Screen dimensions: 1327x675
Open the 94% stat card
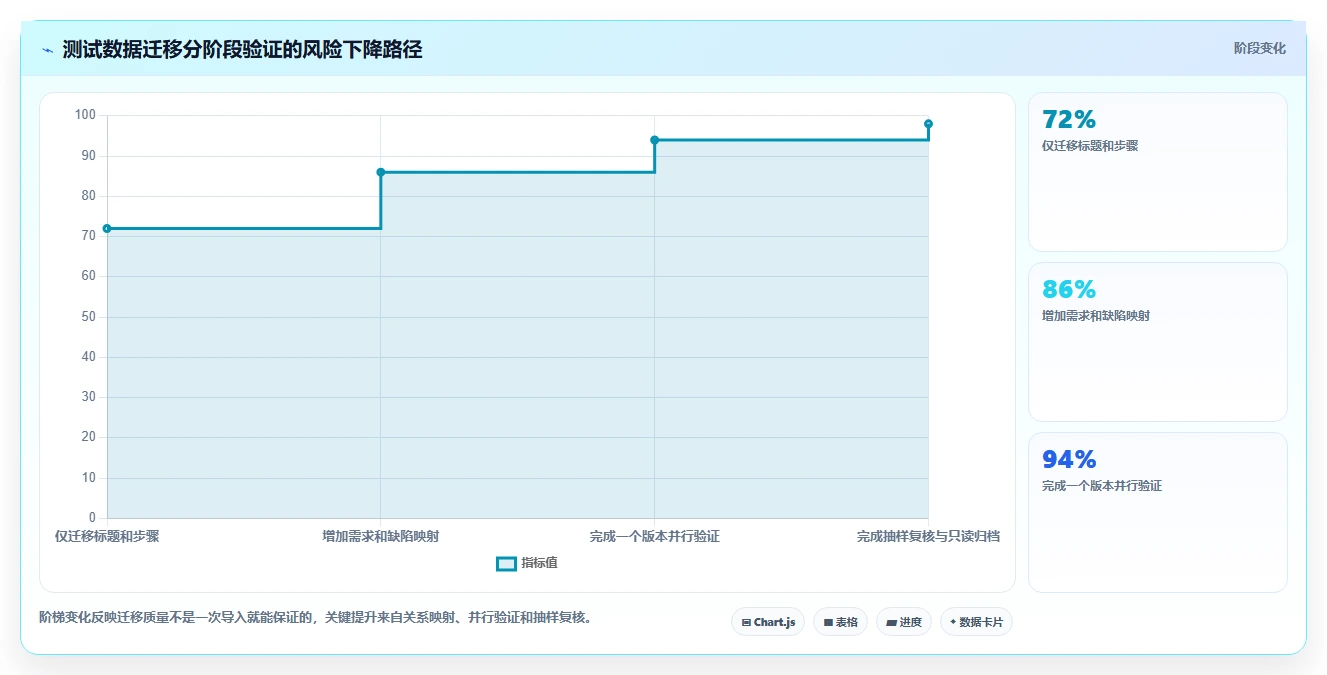click(1157, 512)
